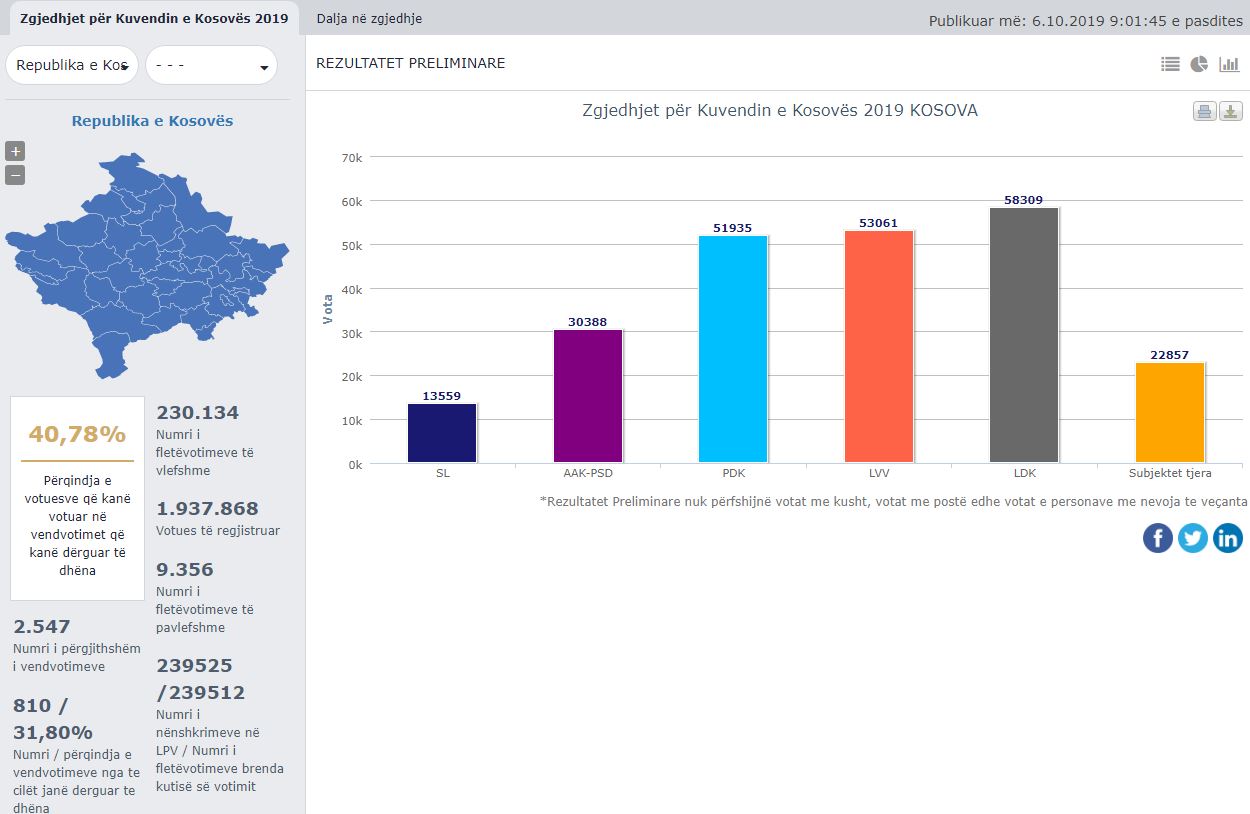Show results as bar chart
The height and width of the screenshot is (814, 1250).
(1229, 64)
